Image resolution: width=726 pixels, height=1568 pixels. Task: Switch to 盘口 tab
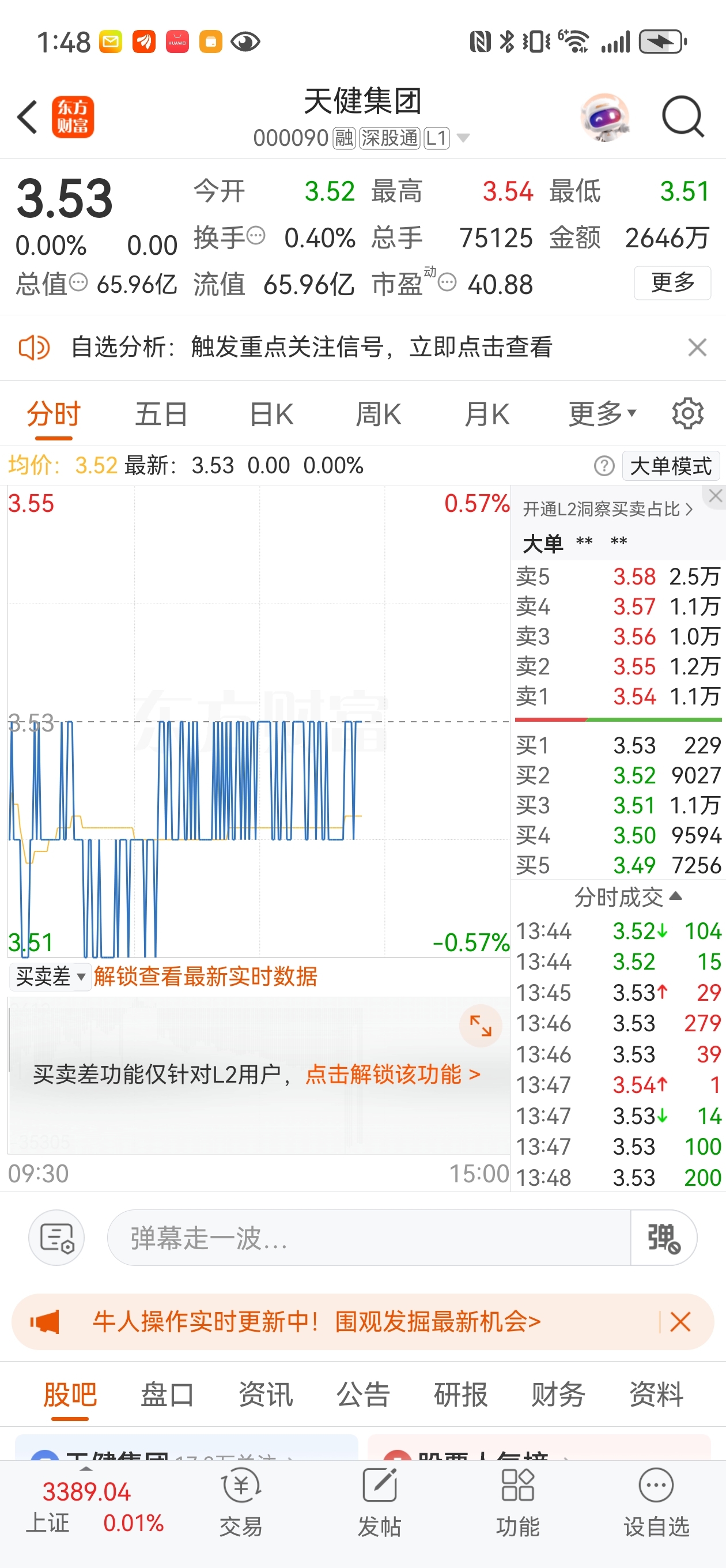pos(167,1395)
